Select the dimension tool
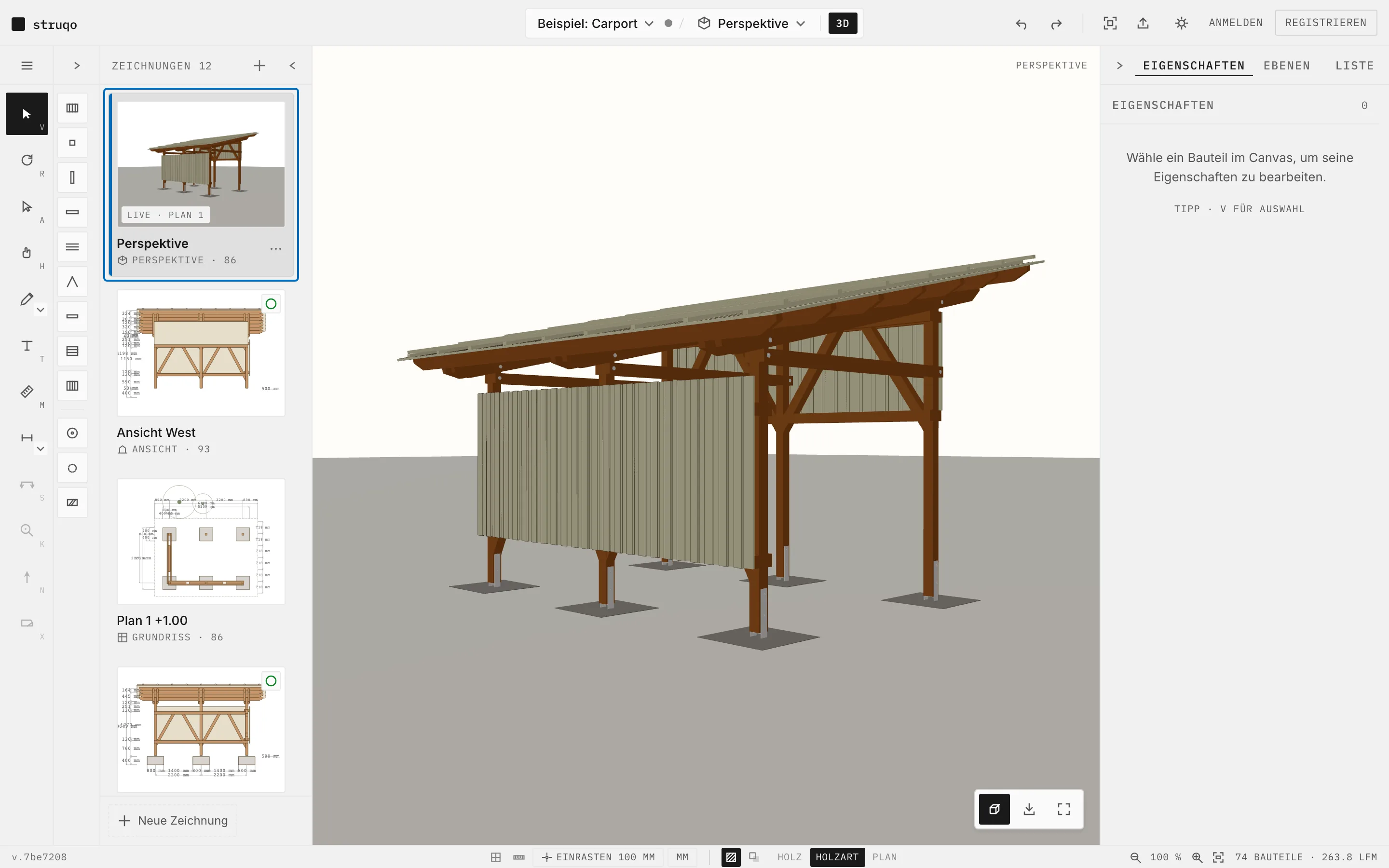1389x868 pixels. pyautogui.click(x=27, y=438)
